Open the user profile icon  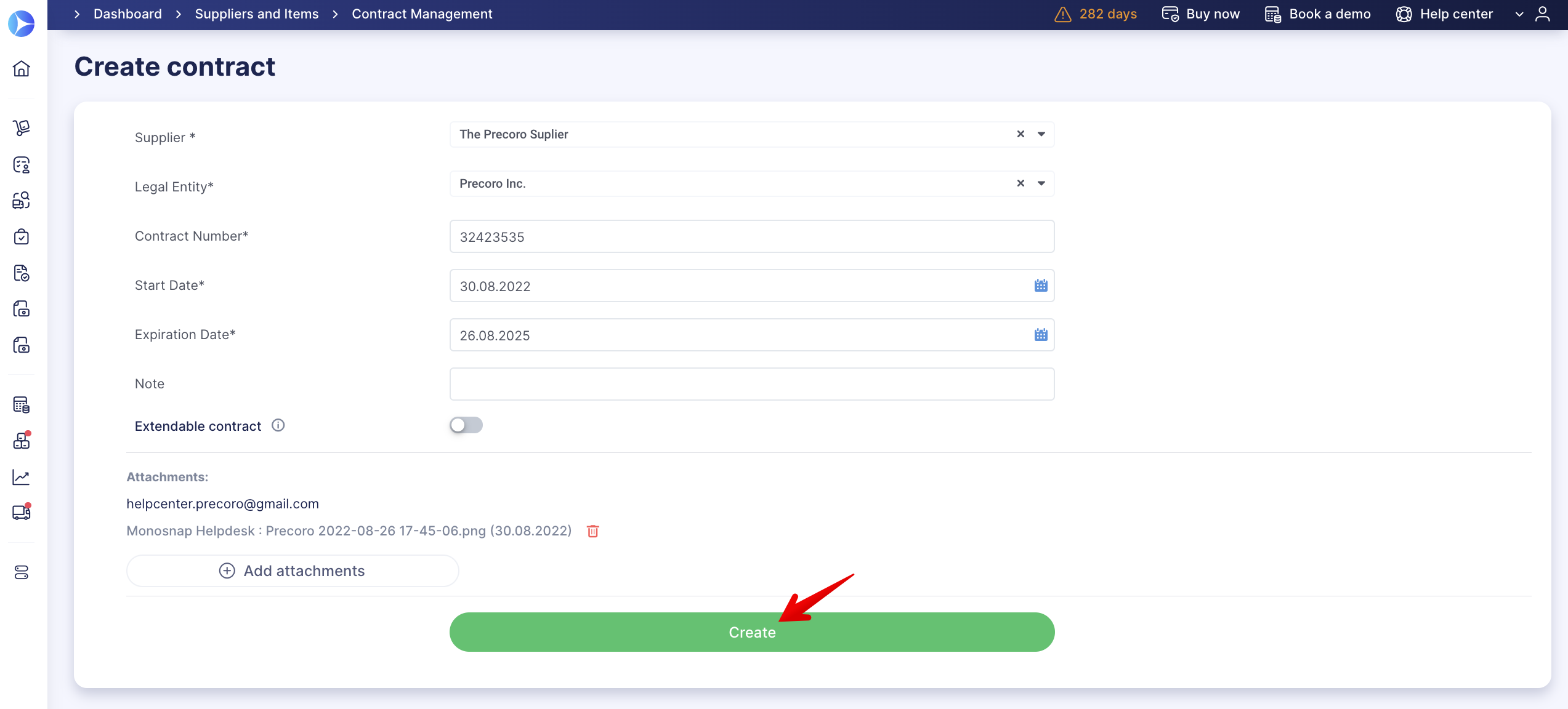click(1543, 14)
